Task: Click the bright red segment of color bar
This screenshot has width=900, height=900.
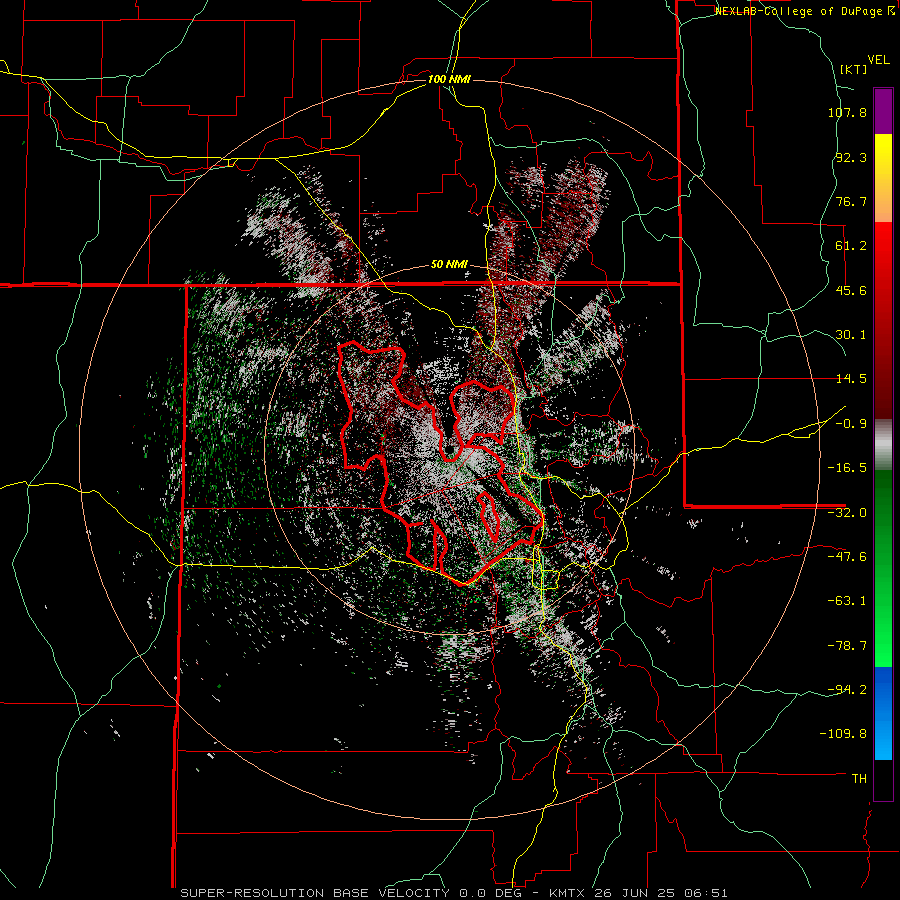Action: [883, 320]
